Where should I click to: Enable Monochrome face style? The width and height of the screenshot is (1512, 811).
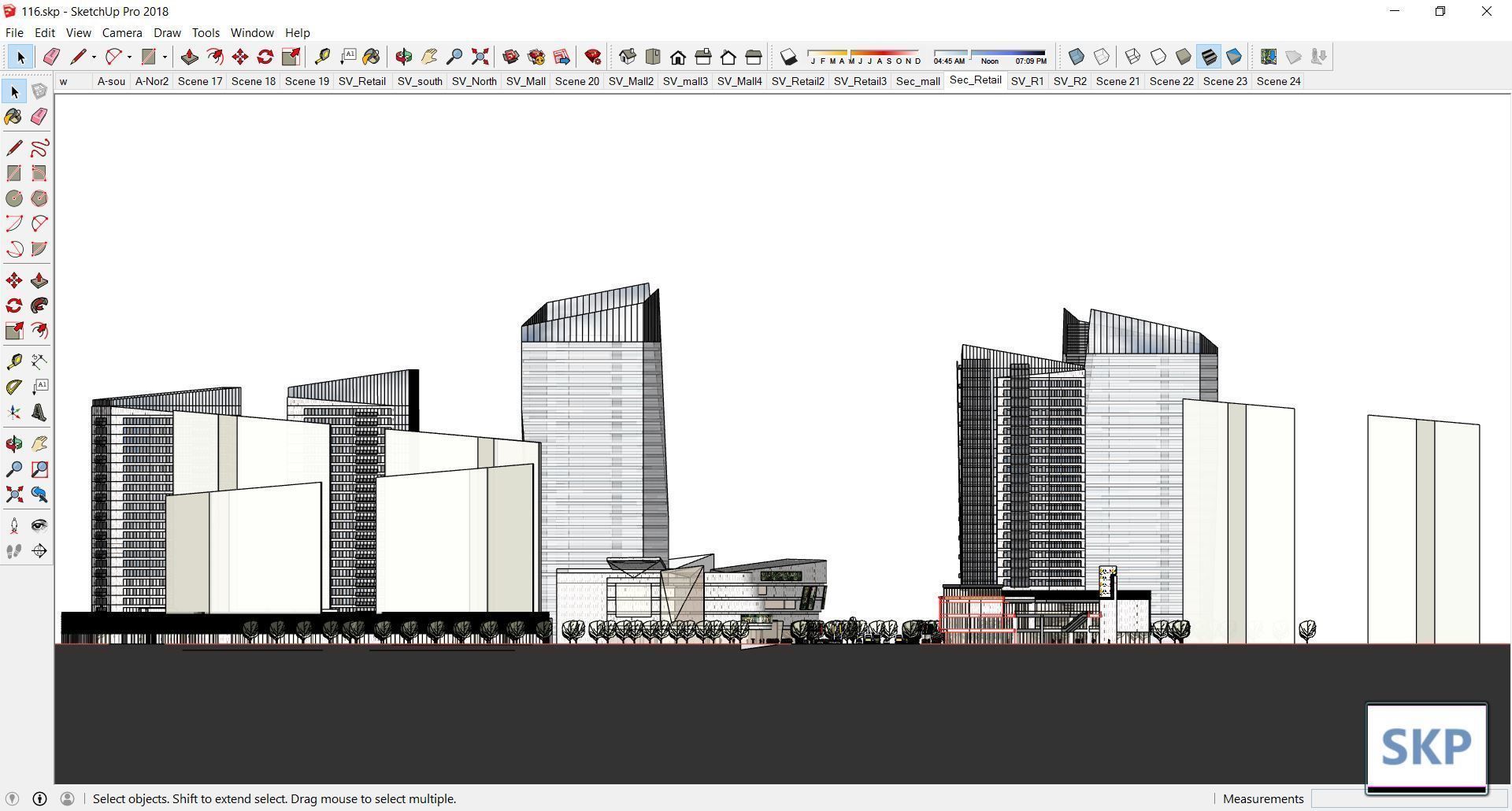[1234, 57]
